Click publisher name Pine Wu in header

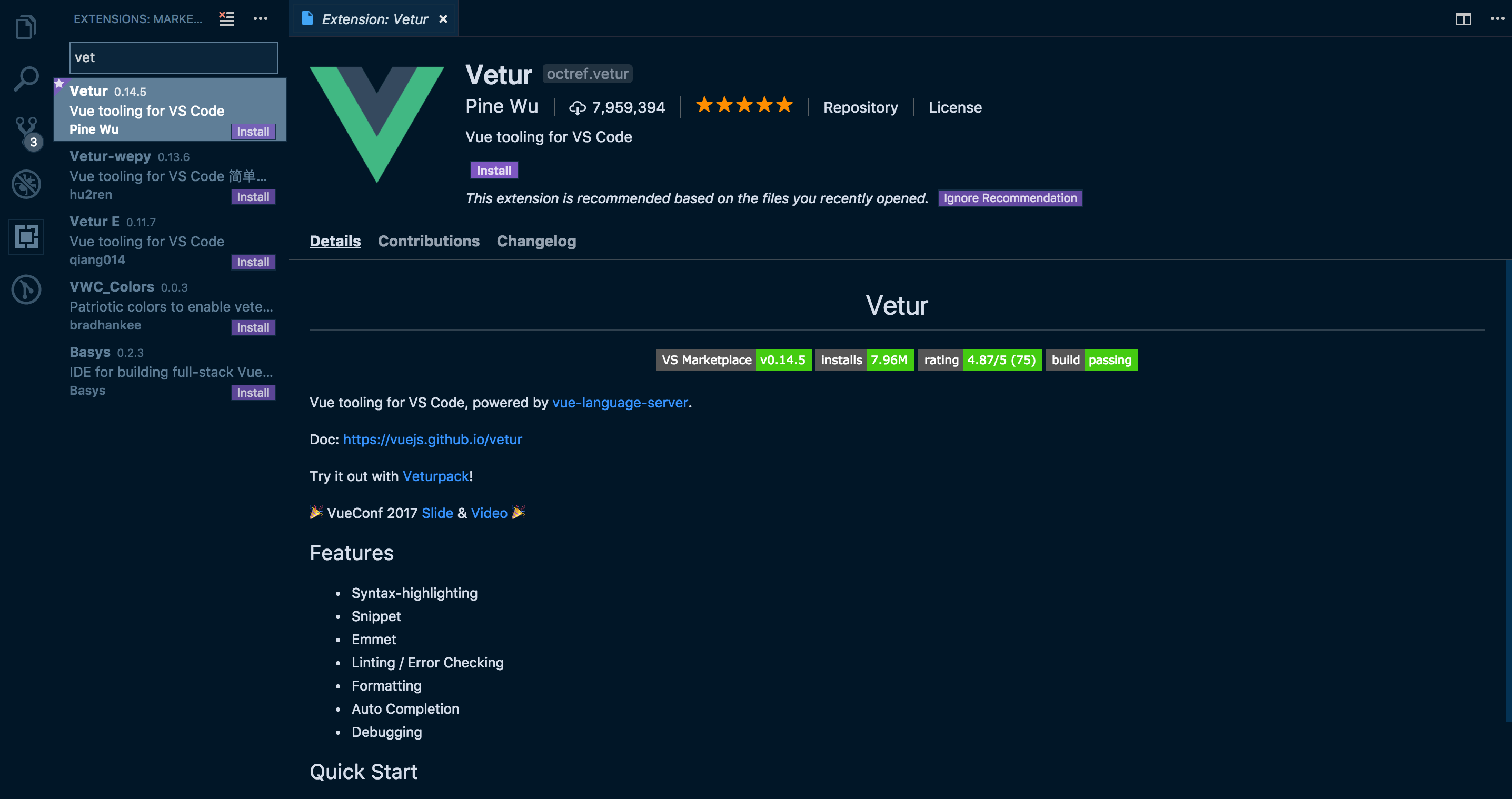501,106
